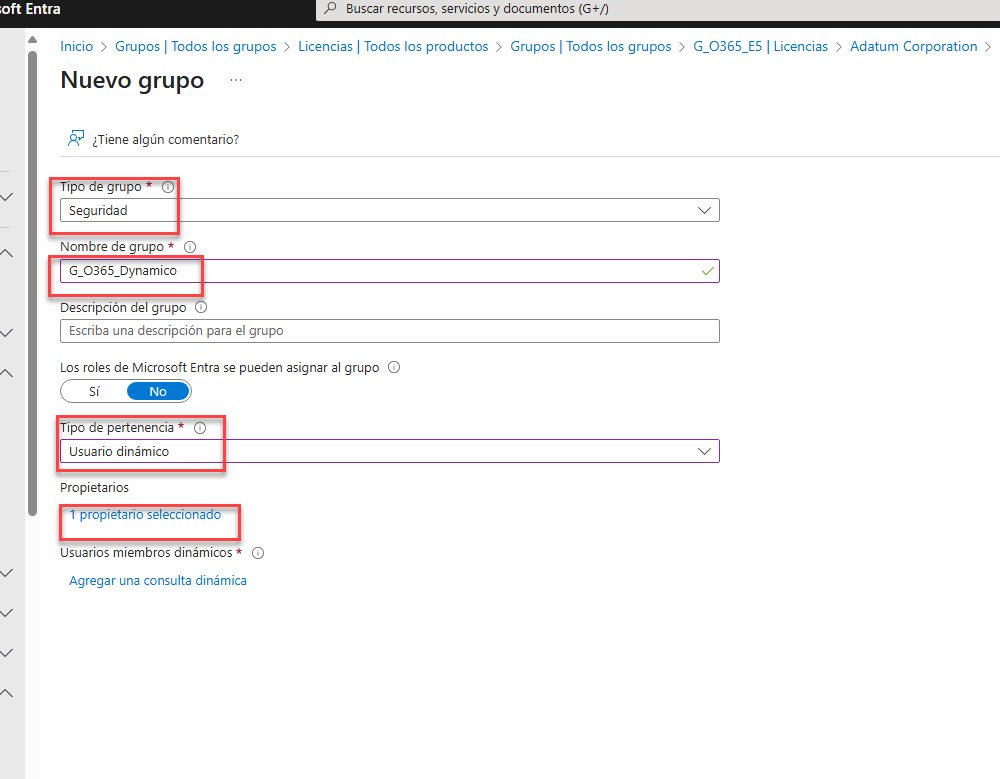Click info icon beside Usuarios miembros dinámicos
The height and width of the screenshot is (779, 1000).
point(258,553)
